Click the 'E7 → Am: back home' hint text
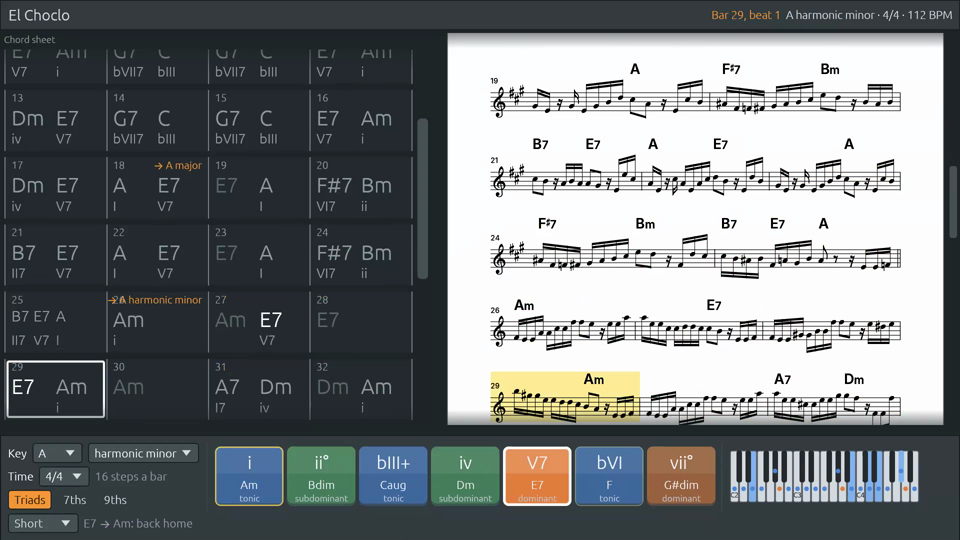This screenshot has width=960, height=540. pos(138,523)
